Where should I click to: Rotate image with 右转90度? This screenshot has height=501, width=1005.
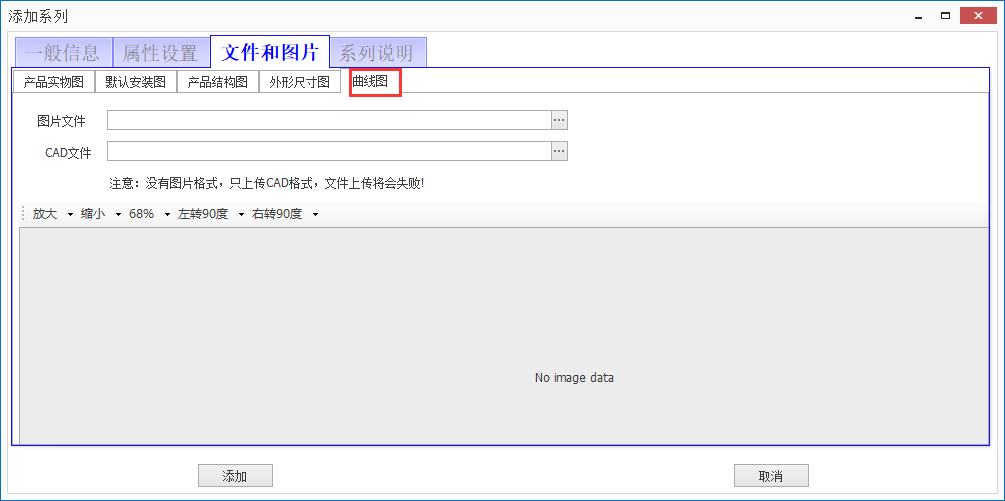tap(277, 215)
